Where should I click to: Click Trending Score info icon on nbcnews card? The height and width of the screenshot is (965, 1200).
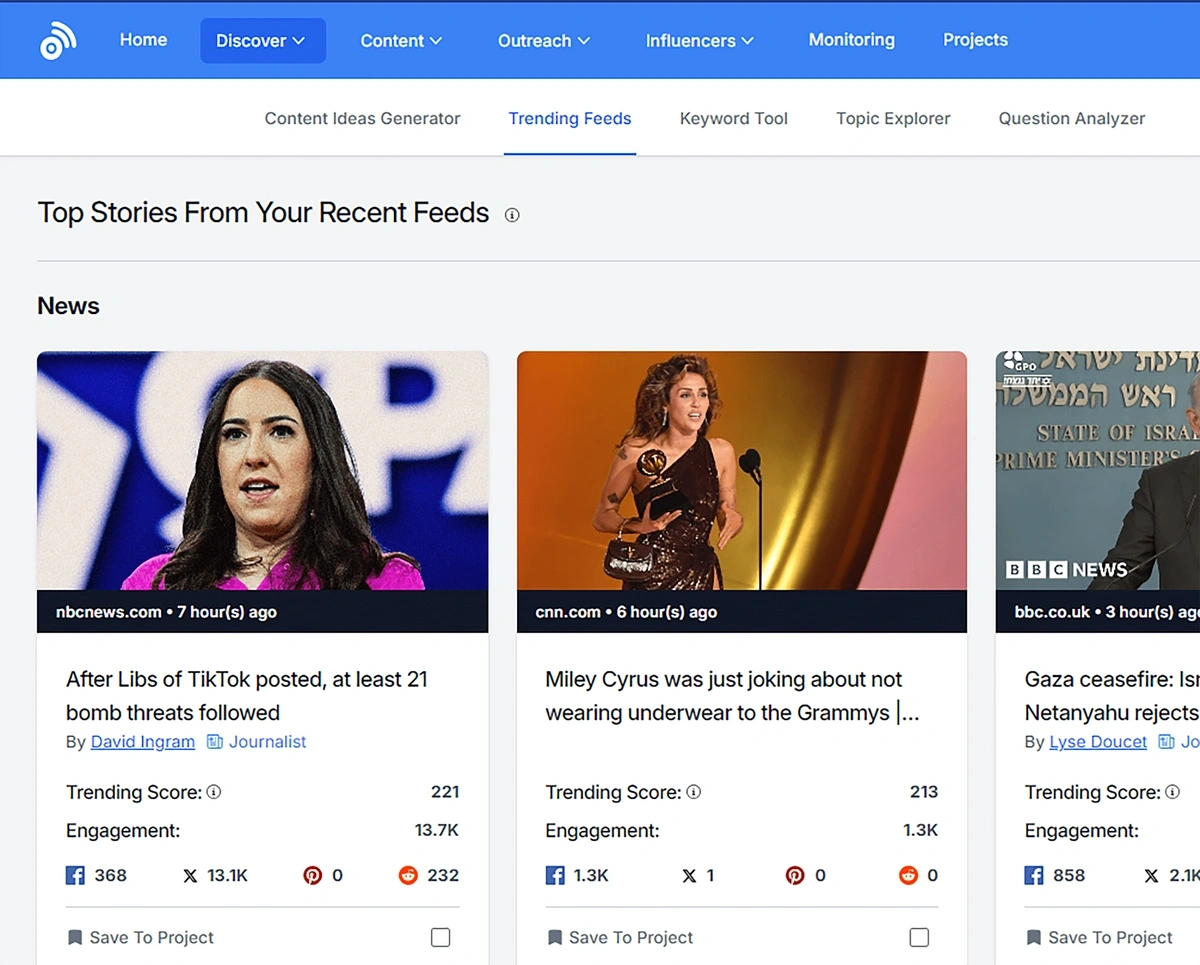coord(213,792)
